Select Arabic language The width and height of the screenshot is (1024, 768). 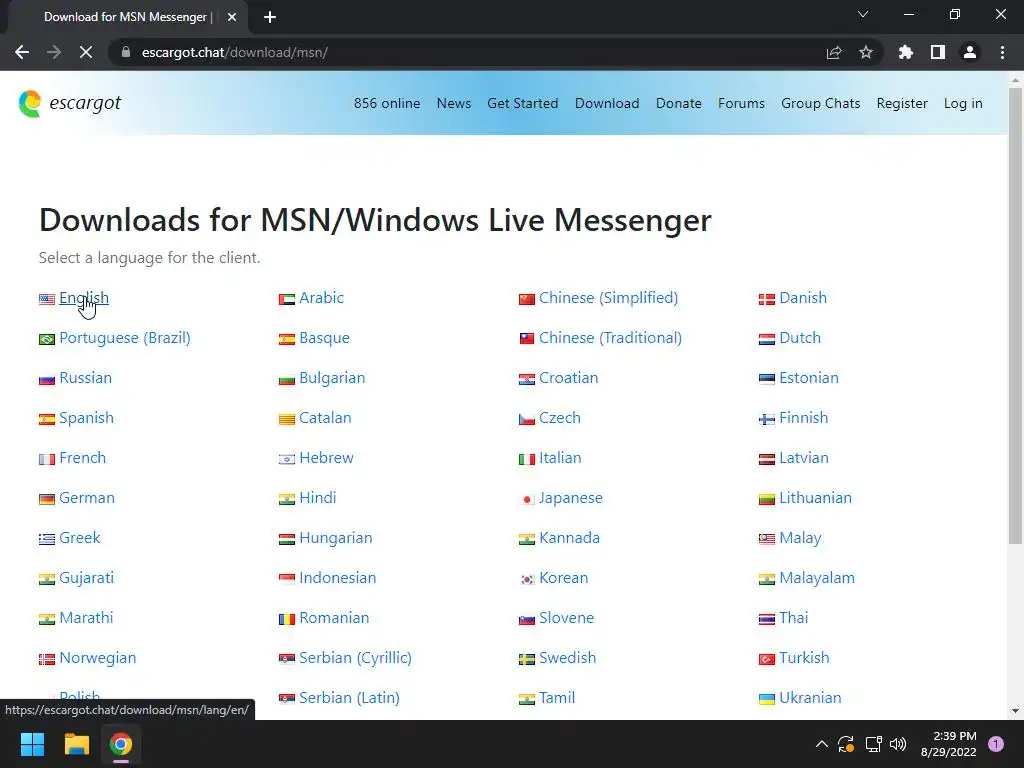(321, 298)
